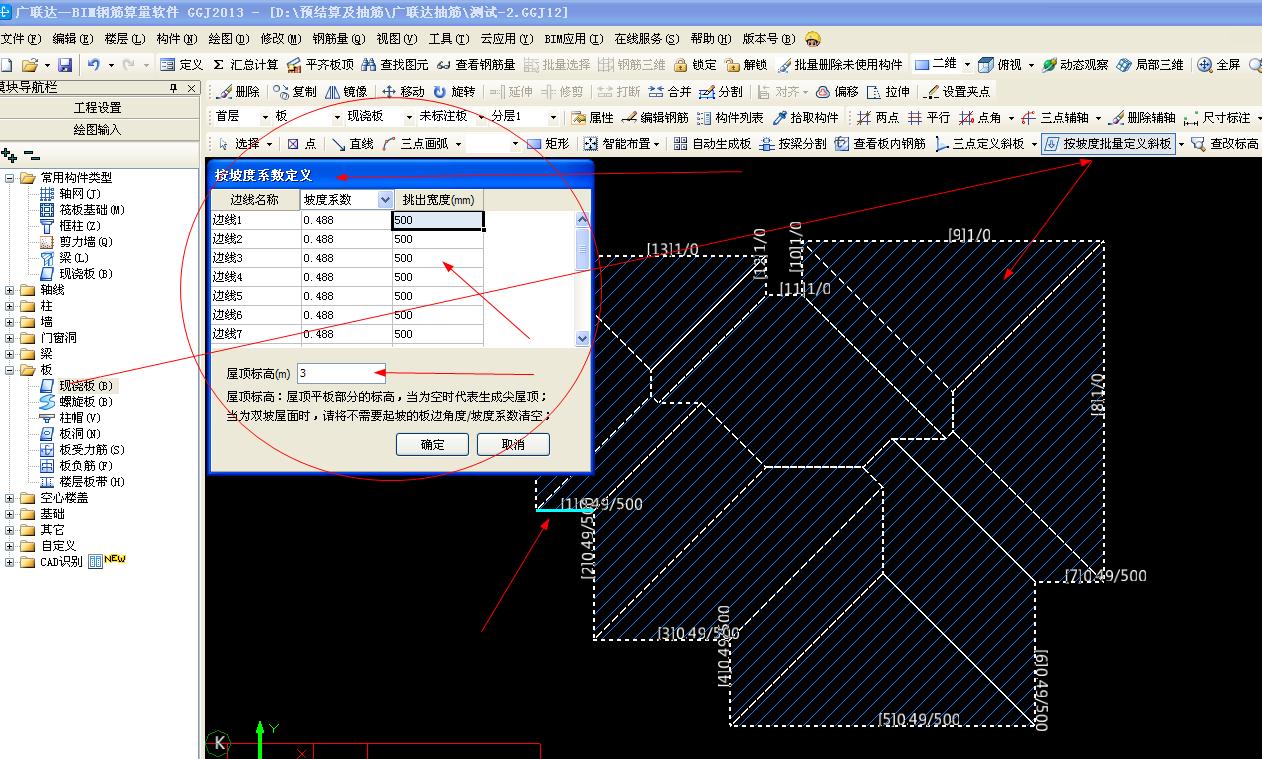
Task: Expand the 基础 tree node
Action: pyautogui.click(x=10, y=514)
